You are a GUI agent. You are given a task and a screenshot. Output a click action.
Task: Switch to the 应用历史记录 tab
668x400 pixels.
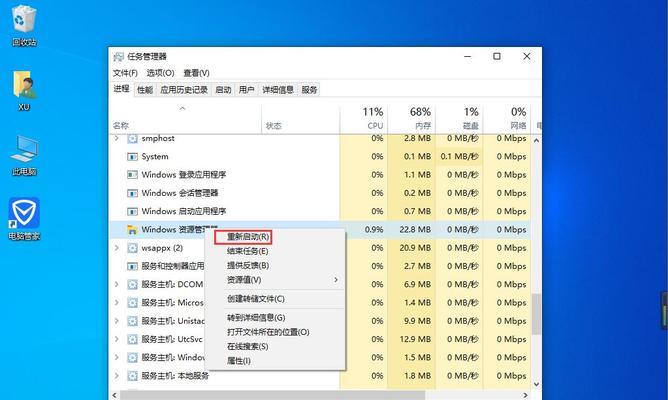click(x=184, y=90)
